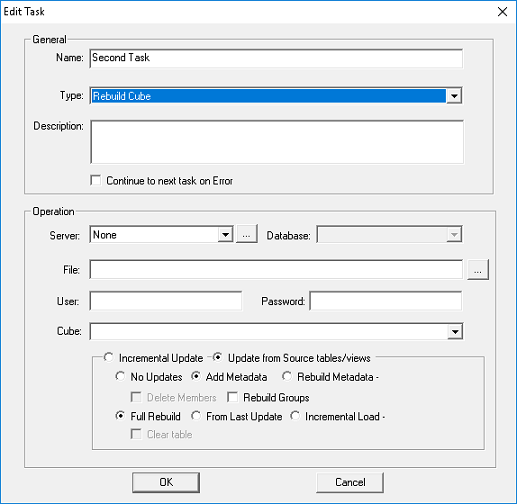Focus the Name field containing Second Task

[x=276, y=58]
